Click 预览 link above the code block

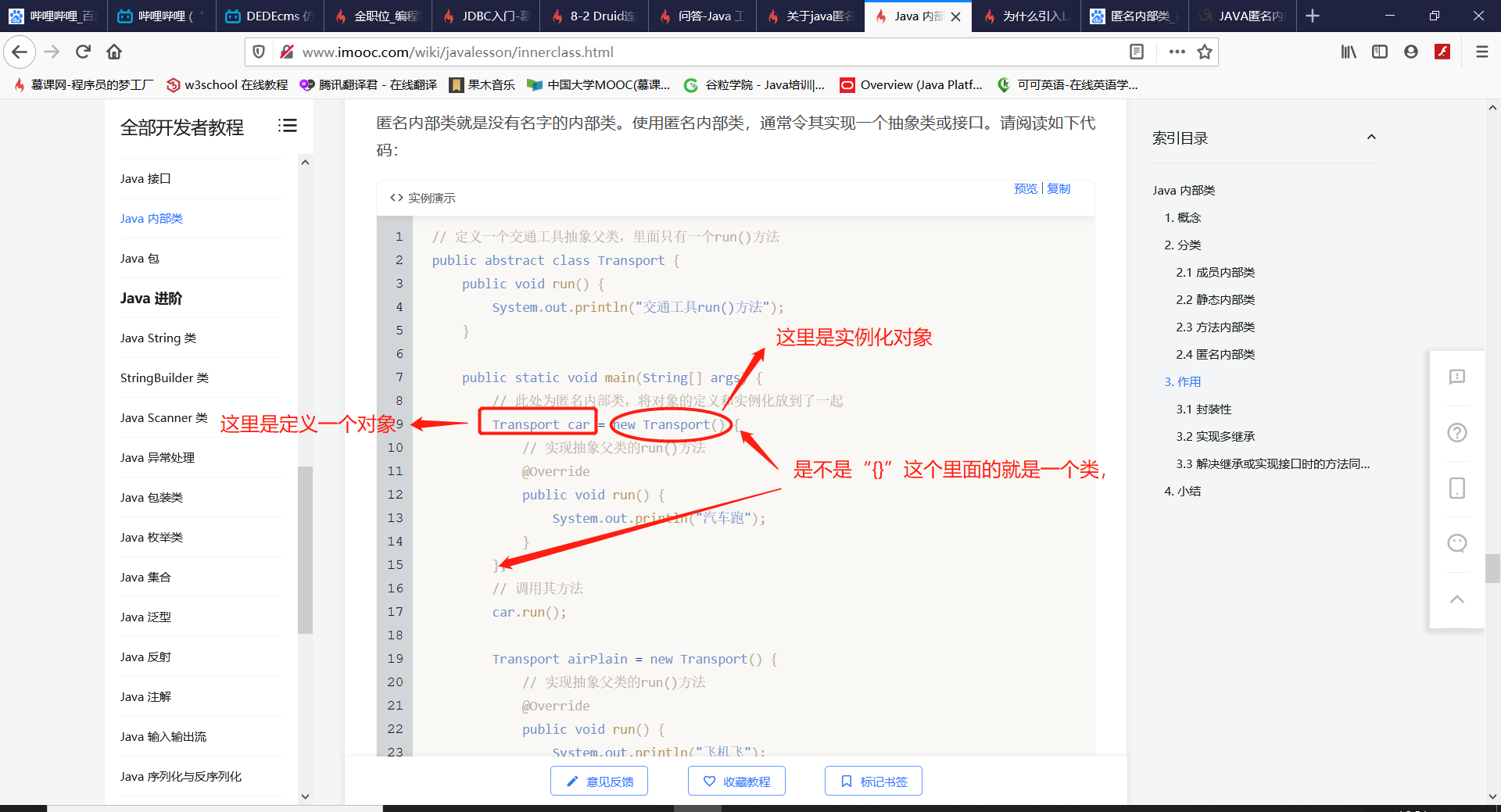click(x=1026, y=188)
